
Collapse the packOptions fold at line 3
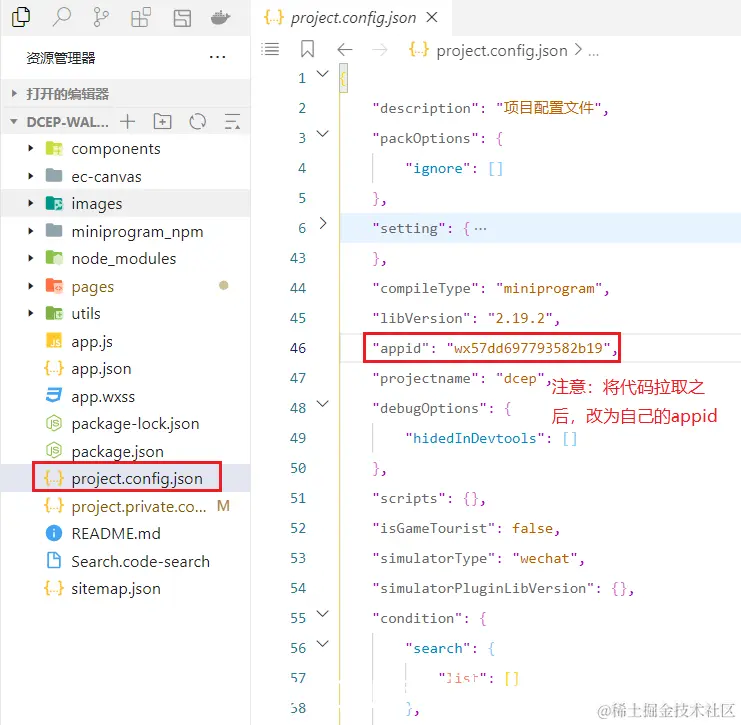point(322,134)
